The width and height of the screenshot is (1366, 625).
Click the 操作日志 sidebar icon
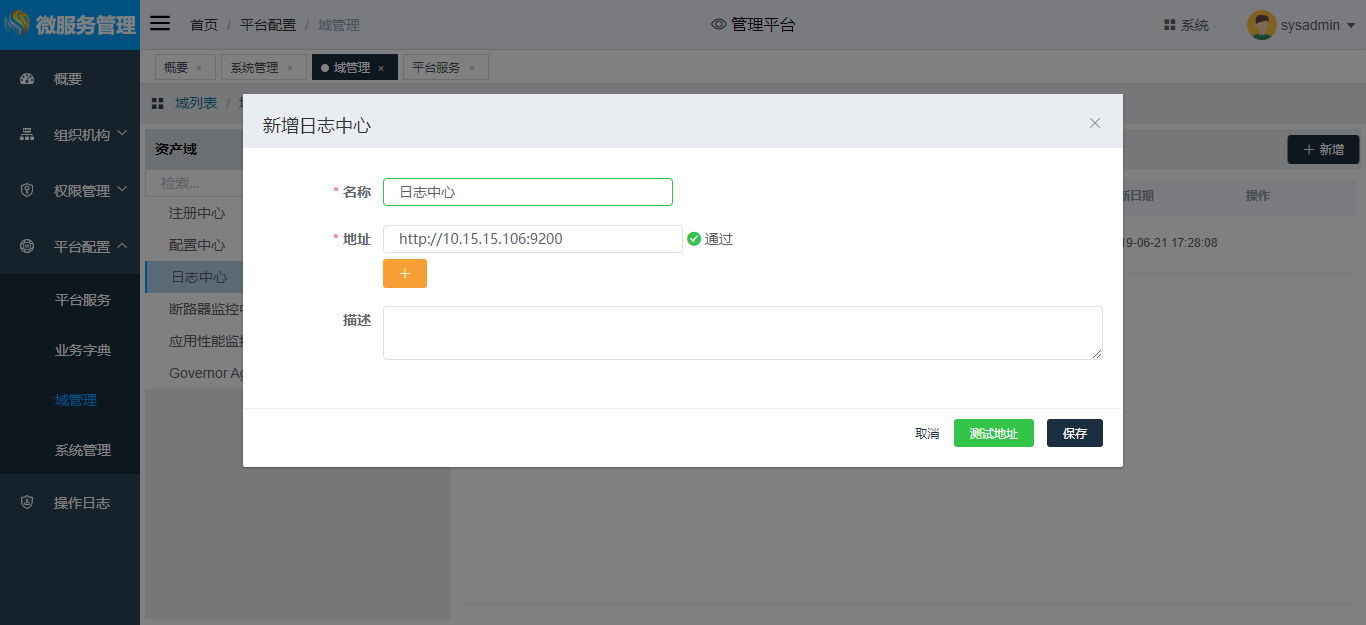point(27,503)
